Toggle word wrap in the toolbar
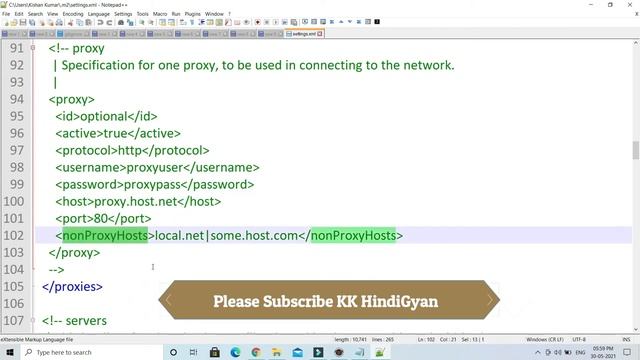Viewport: 640px width, 360px height. point(182,22)
